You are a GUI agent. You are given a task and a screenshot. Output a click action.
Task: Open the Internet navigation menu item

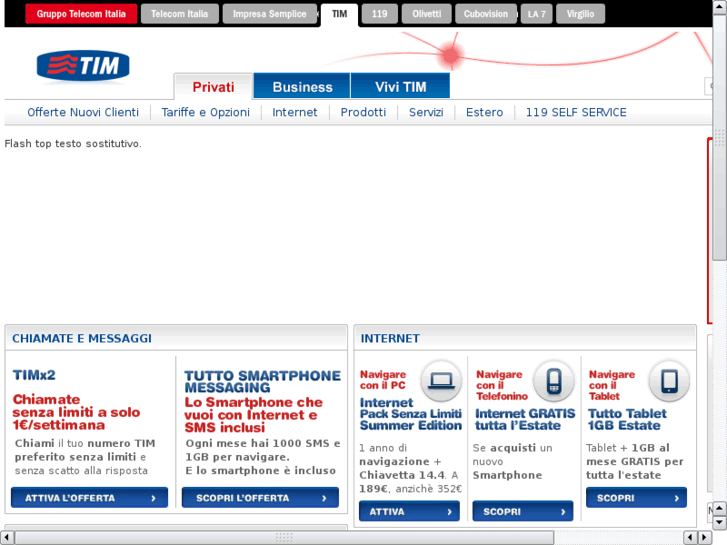coord(294,112)
